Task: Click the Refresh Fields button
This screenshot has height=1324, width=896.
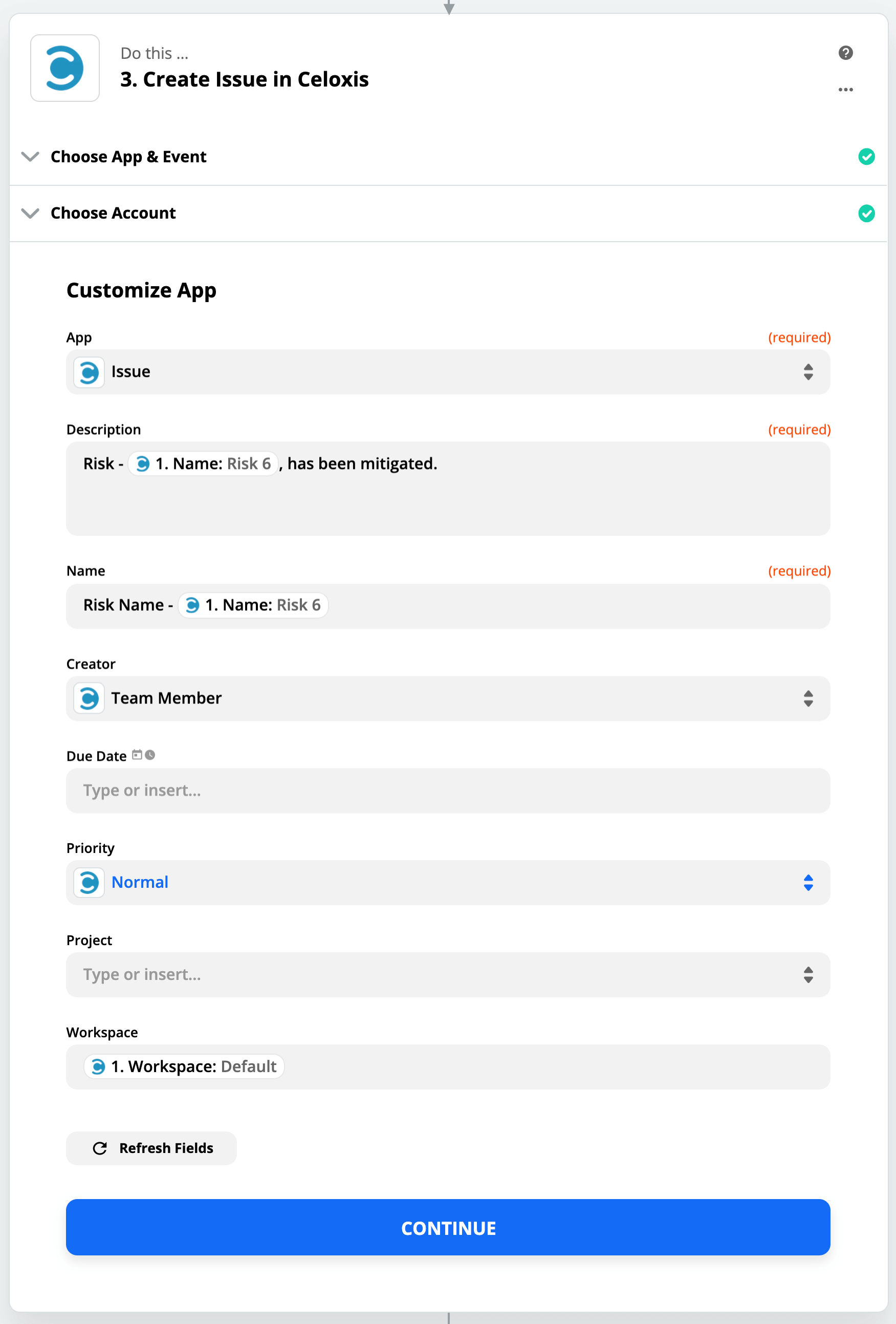Action: pyautogui.click(x=151, y=1148)
